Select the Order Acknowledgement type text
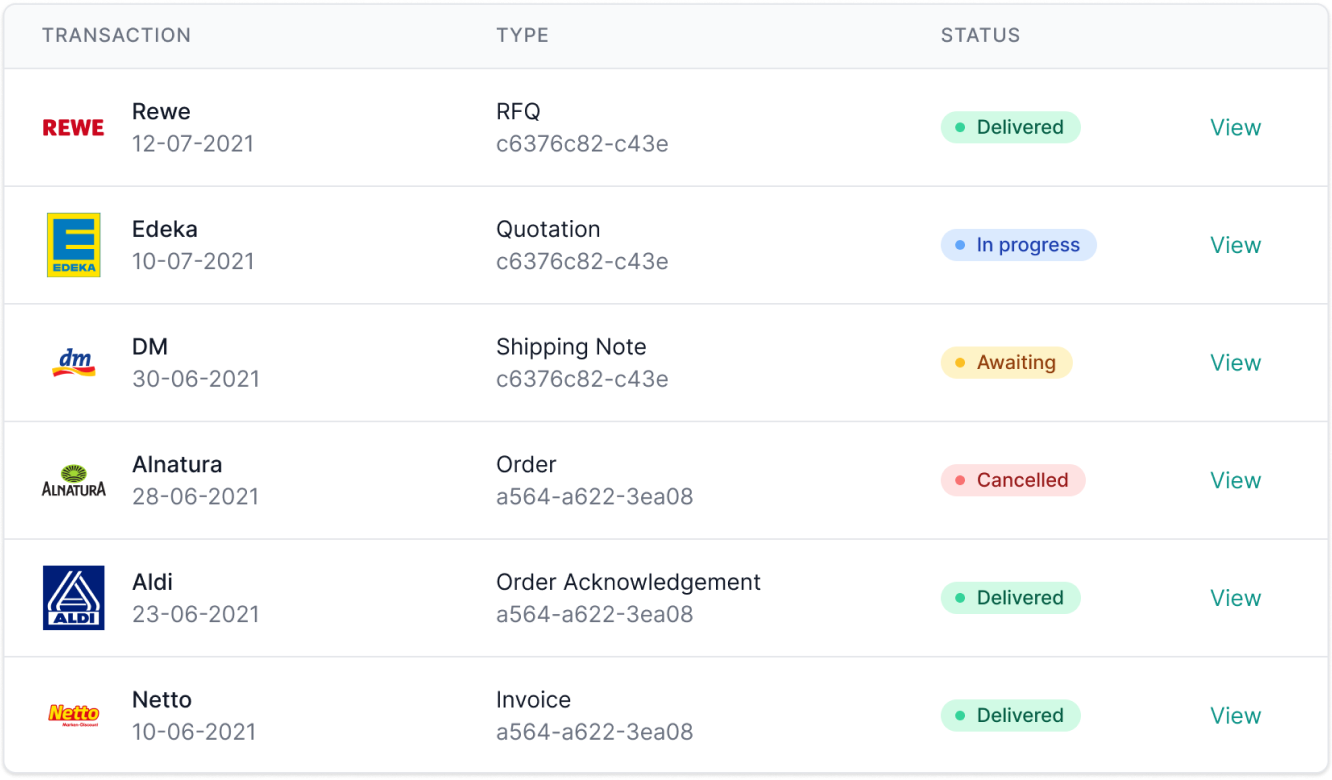The height and width of the screenshot is (780, 1332). pyautogui.click(x=628, y=582)
